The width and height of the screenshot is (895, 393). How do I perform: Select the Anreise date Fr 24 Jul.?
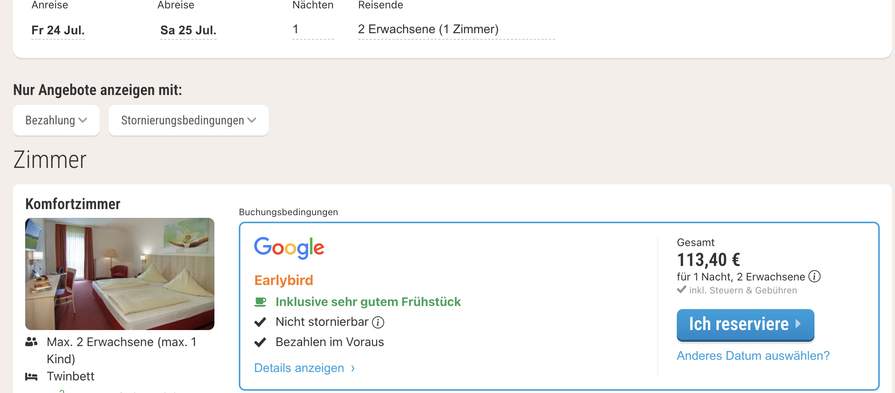pos(58,30)
